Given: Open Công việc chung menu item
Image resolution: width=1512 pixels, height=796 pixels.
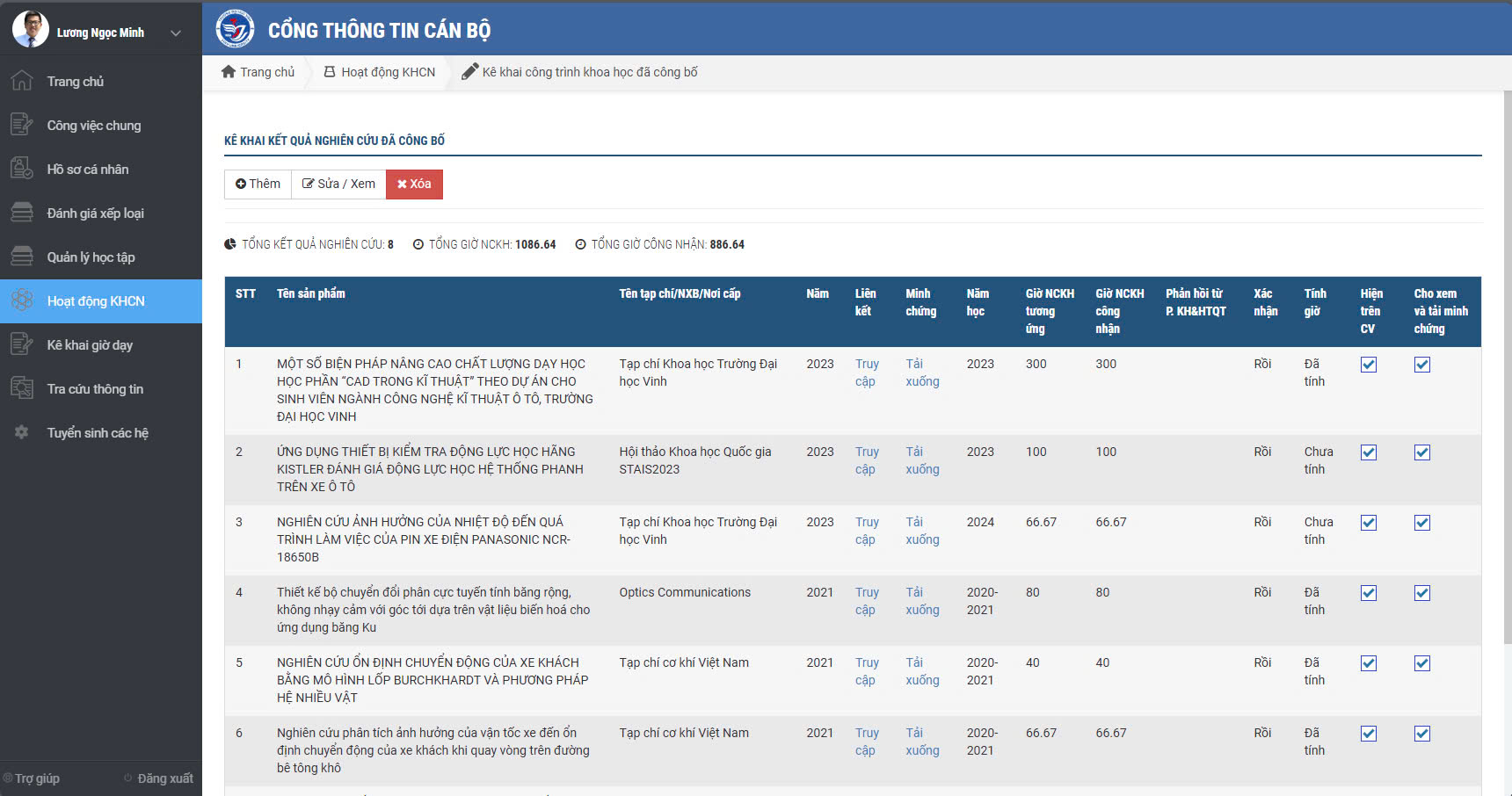Looking at the screenshot, I should [101, 125].
